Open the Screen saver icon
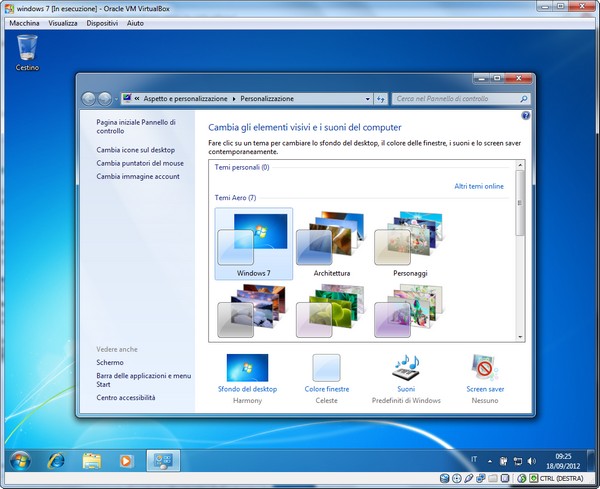Screen dimensions: 600x489 [485, 367]
